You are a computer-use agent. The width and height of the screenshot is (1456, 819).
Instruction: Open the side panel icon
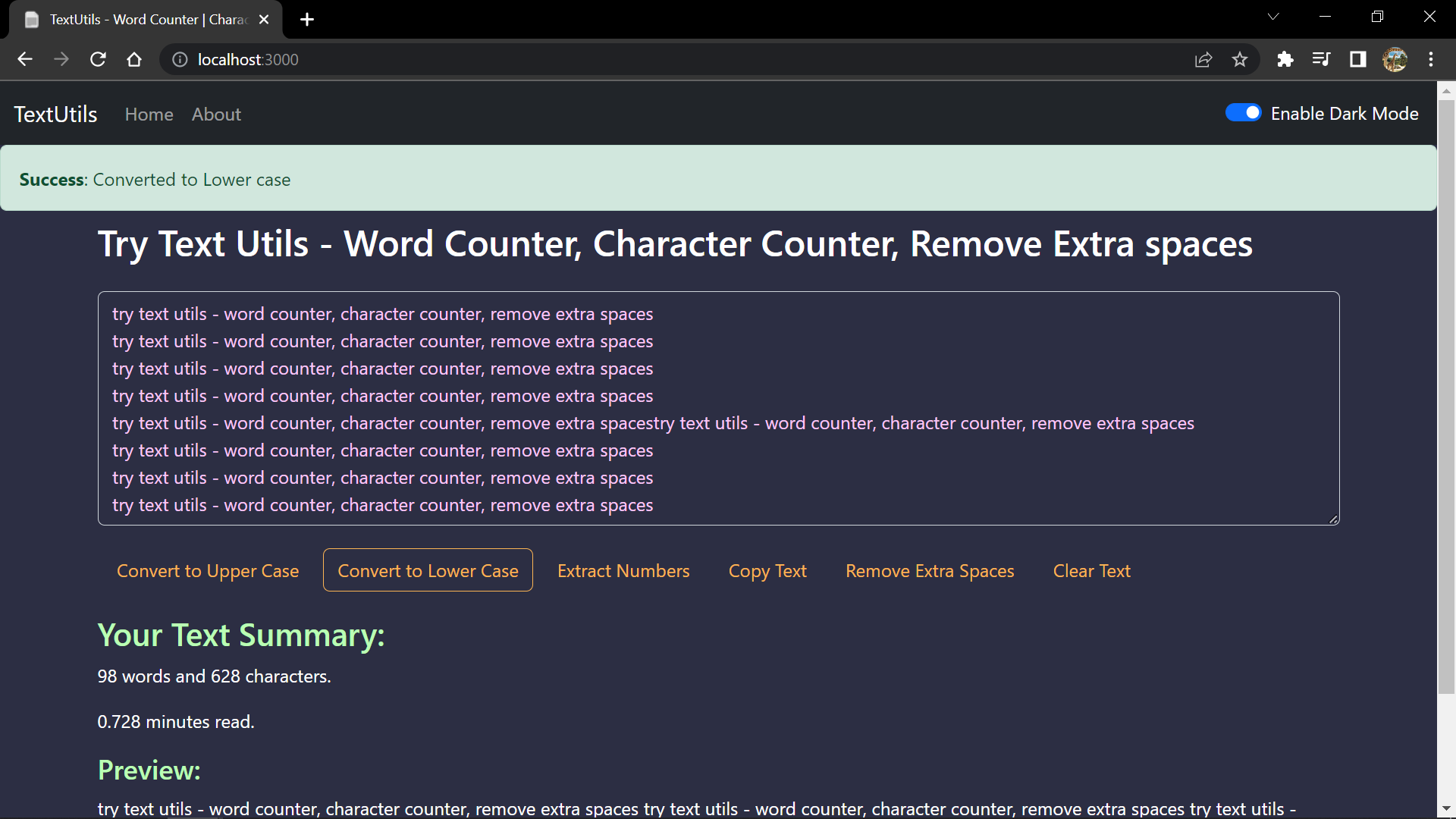(1358, 59)
